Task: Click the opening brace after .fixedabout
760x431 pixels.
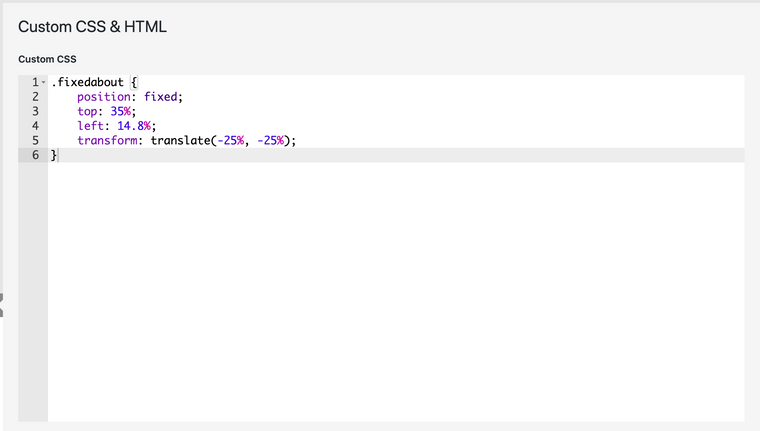Action: click(134, 82)
